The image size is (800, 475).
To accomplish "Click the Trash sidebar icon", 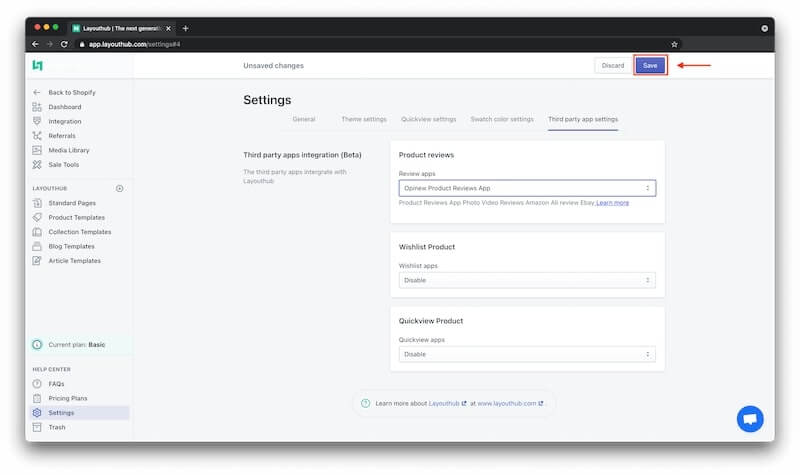I will click(37, 427).
